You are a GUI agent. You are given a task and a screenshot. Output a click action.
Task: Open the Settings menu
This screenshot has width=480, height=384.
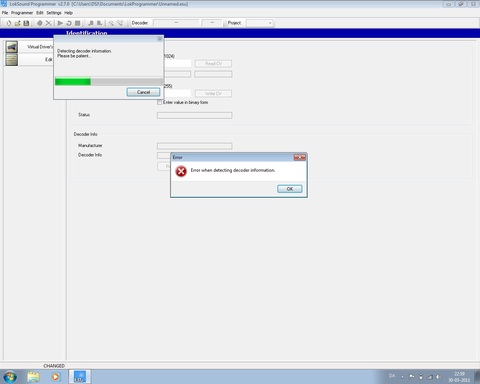[x=54, y=13]
